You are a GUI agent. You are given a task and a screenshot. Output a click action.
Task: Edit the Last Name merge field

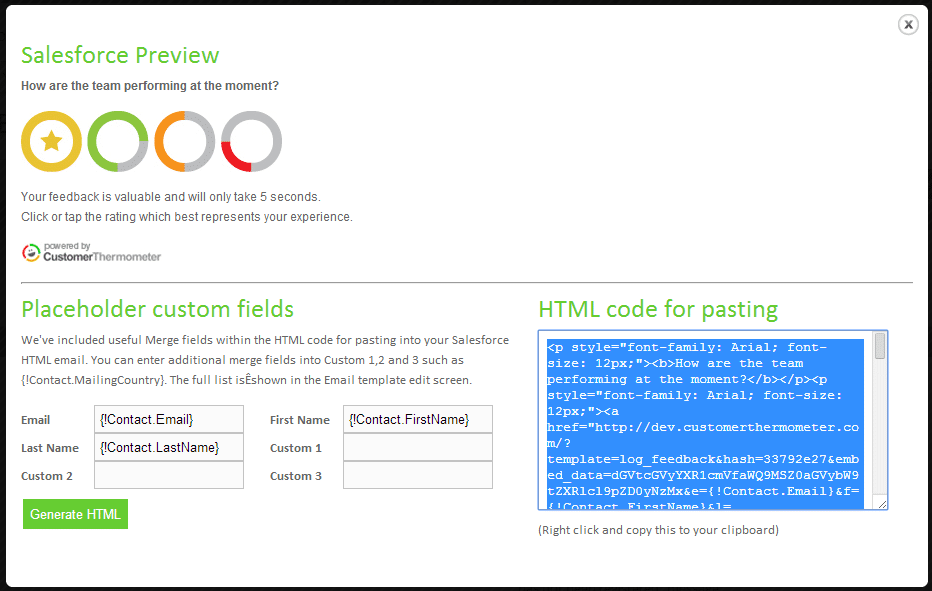[169, 447]
